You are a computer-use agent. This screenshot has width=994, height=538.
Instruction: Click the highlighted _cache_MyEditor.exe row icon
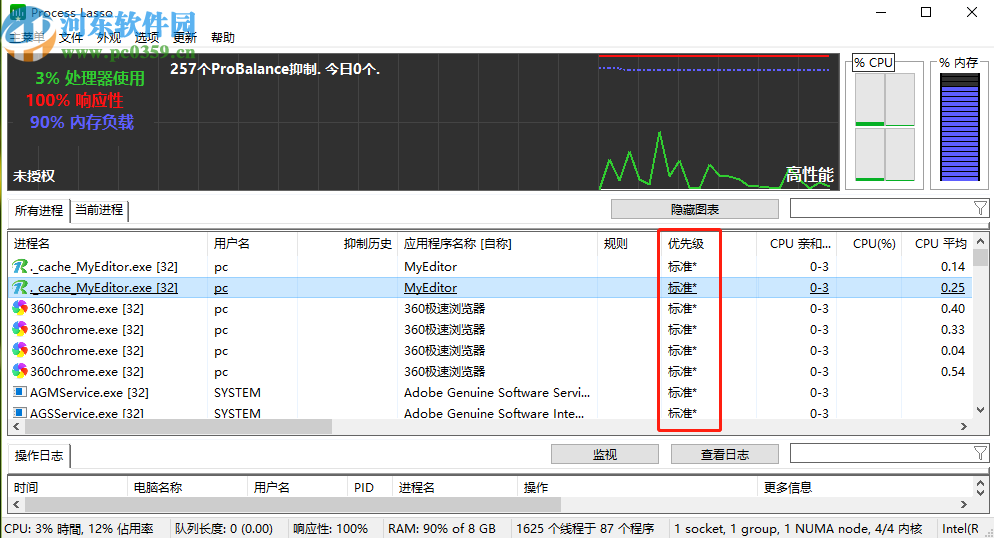point(20,288)
